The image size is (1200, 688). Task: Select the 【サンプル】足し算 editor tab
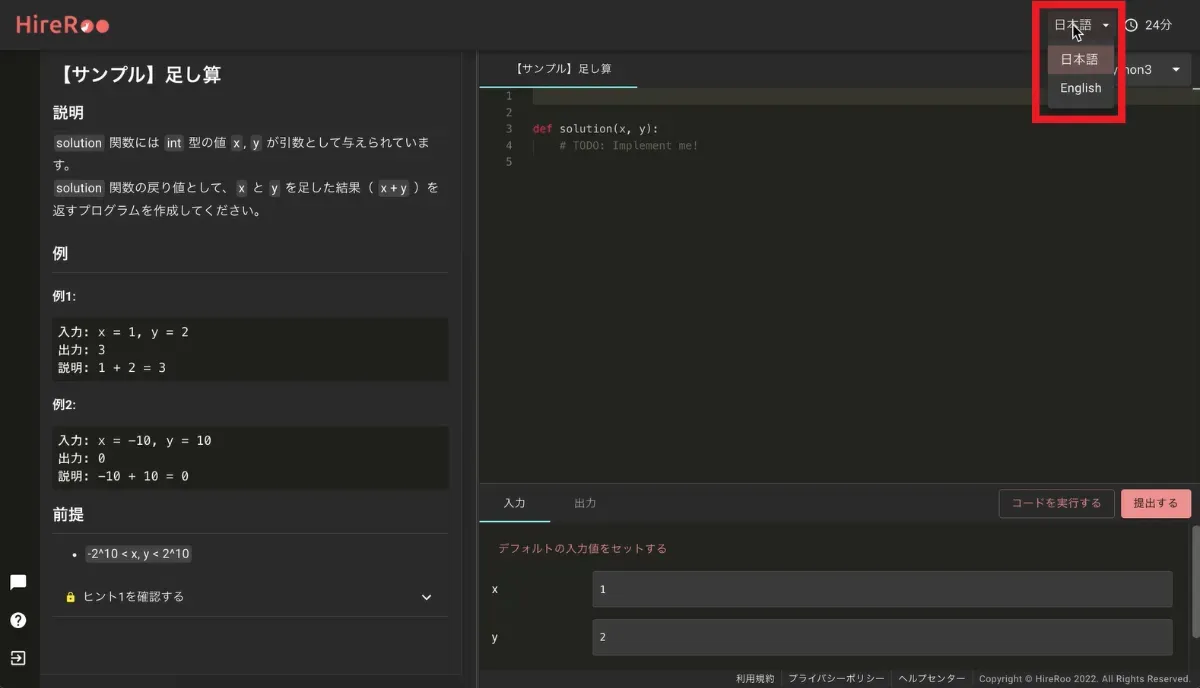pyautogui.click(x=562, y=69)
